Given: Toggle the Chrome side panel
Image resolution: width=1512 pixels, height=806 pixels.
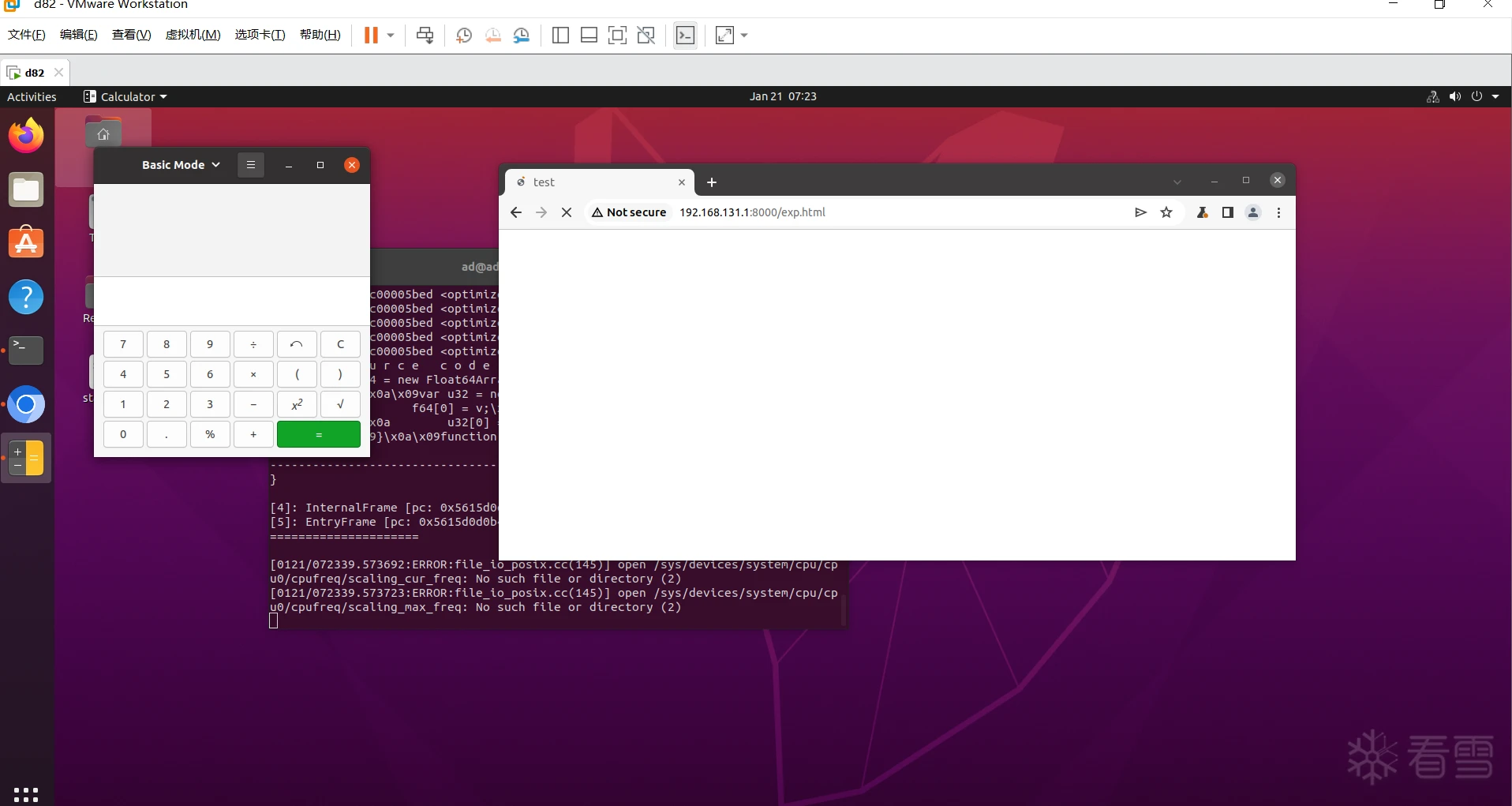Looking at the screenshot, I should [1228, 212].
